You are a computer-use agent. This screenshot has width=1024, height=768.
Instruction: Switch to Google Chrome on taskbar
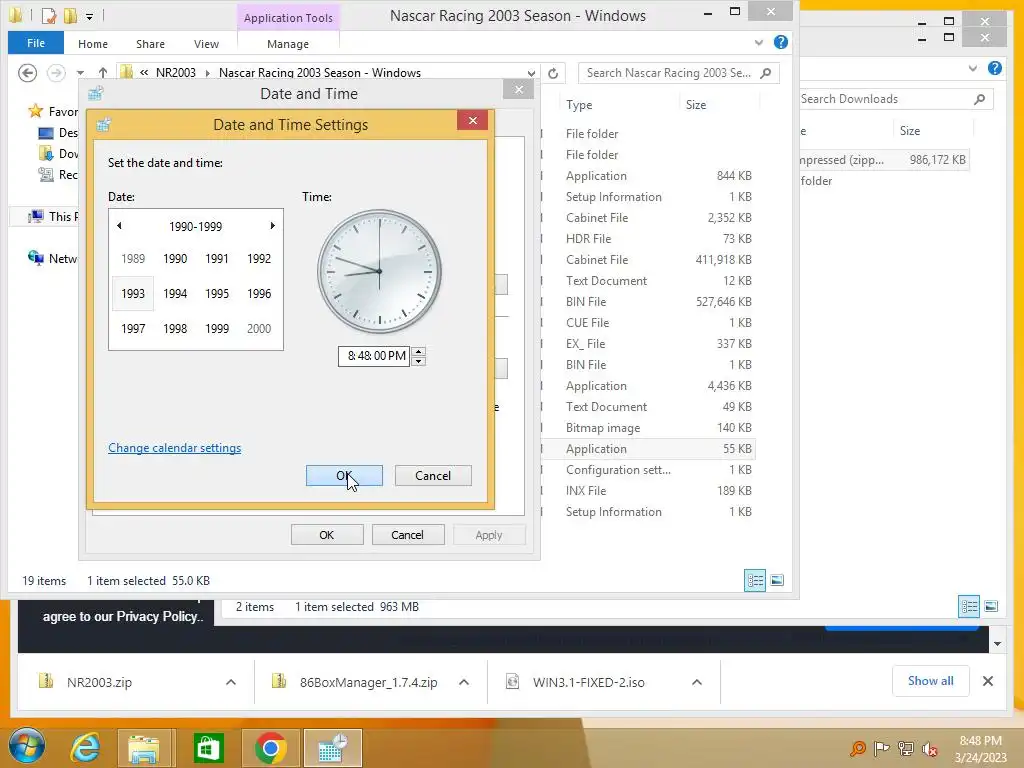[271, 748]
